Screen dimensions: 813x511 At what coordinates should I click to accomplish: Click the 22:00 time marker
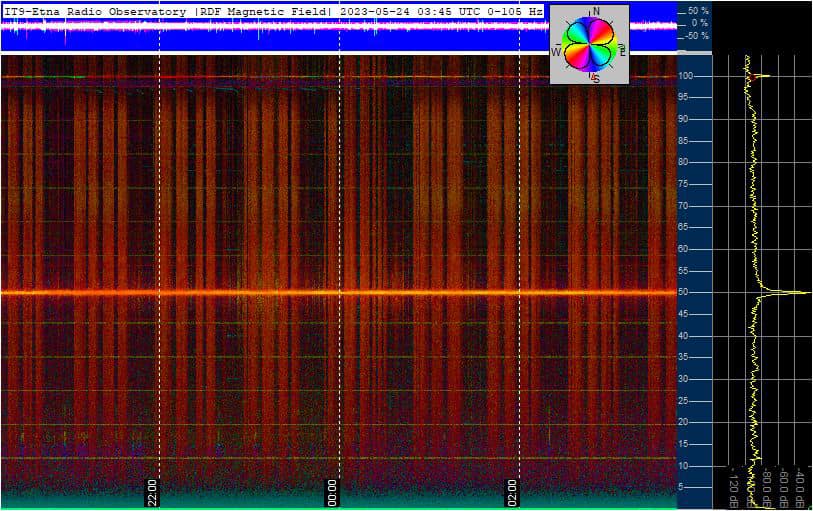click(x=152, y=492)
